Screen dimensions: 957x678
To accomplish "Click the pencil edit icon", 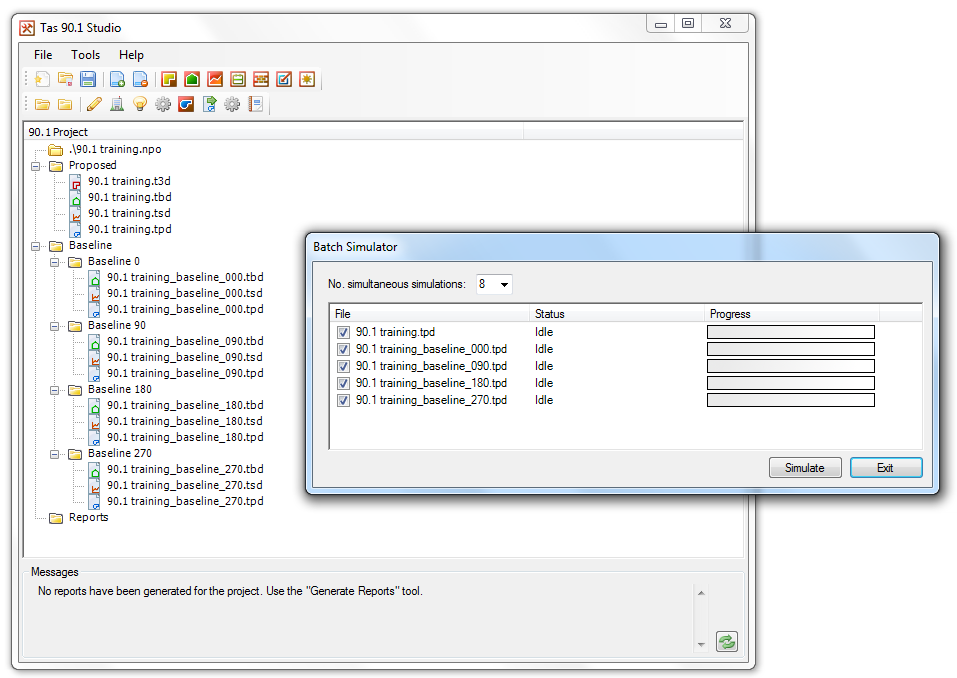I will click(x=94, y=104).
